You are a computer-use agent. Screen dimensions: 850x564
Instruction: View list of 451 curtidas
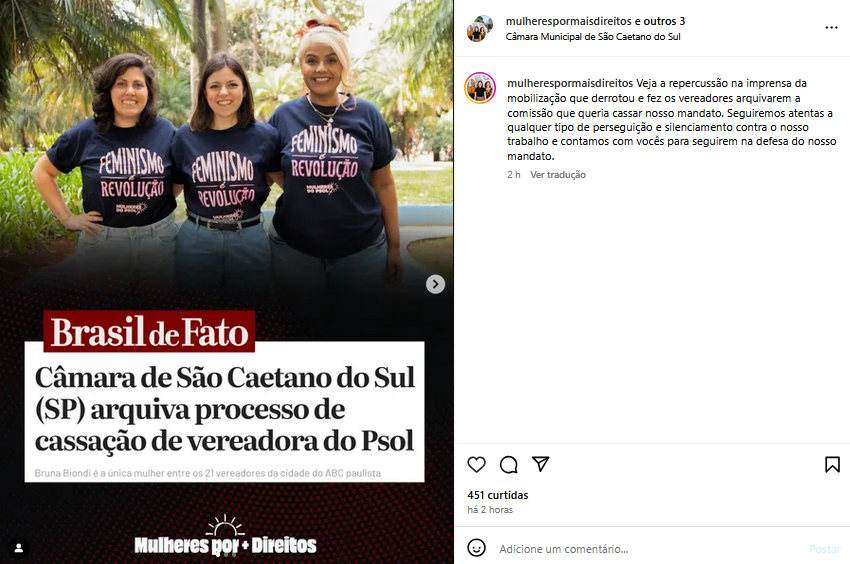click(498, 495)
